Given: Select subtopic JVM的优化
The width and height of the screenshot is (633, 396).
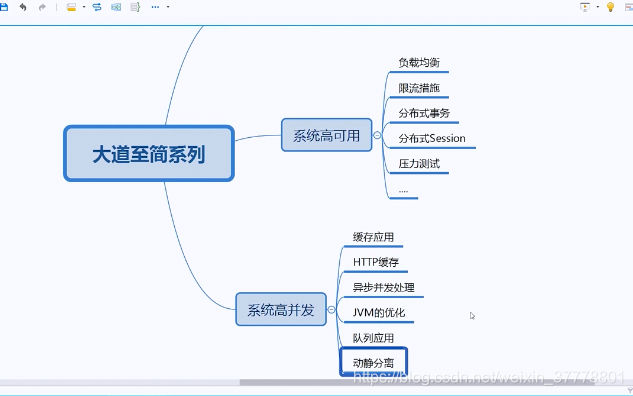Looking at the screenshot, I should 379,313.
